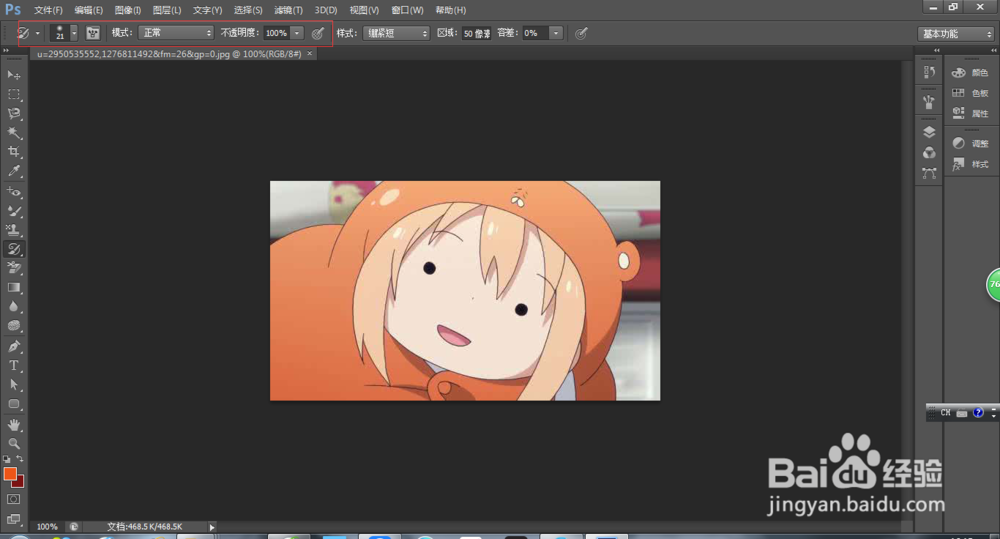Screen dimensions: 1000x539
Task: Collapse the right panel dock
Action: tap(994, 50)
